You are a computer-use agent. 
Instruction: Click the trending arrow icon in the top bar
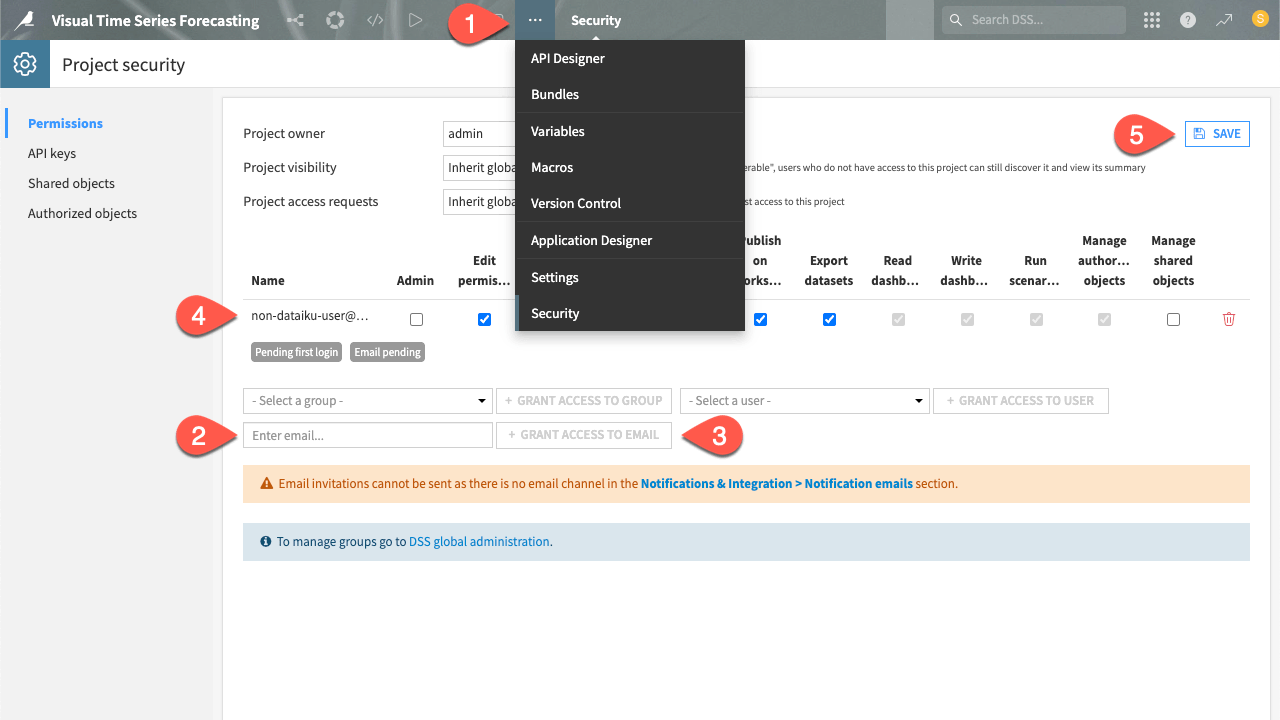[x=1224, y=20]
